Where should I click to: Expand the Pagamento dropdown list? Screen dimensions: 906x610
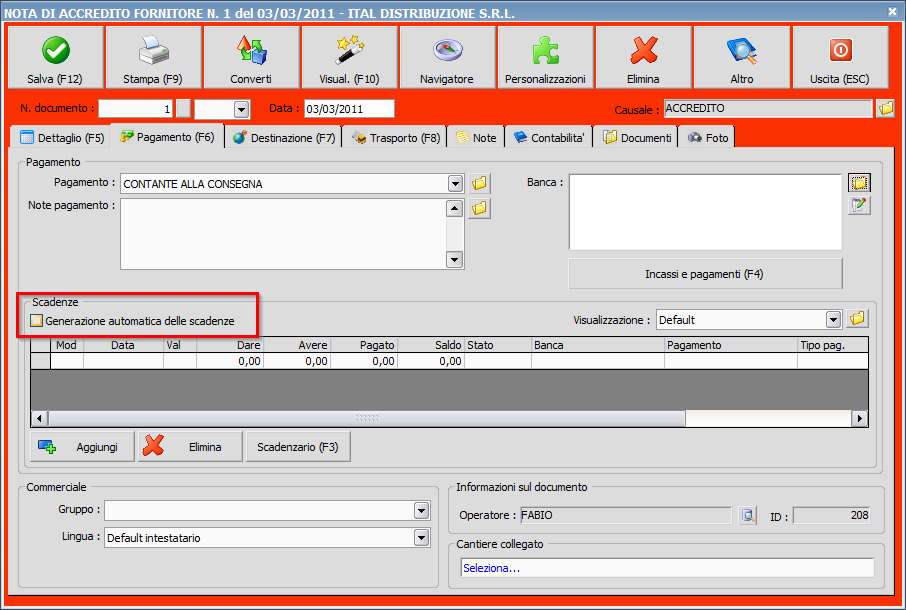click(x=455, y=184)
